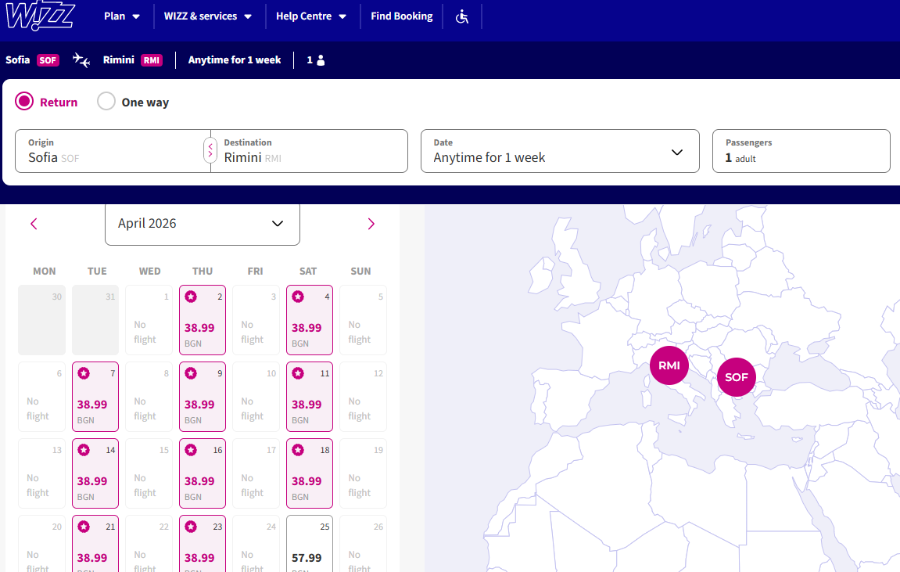900x572 pixels.
Task: Click the 'No flight' cell for April 10
Action: pos(256,396)
